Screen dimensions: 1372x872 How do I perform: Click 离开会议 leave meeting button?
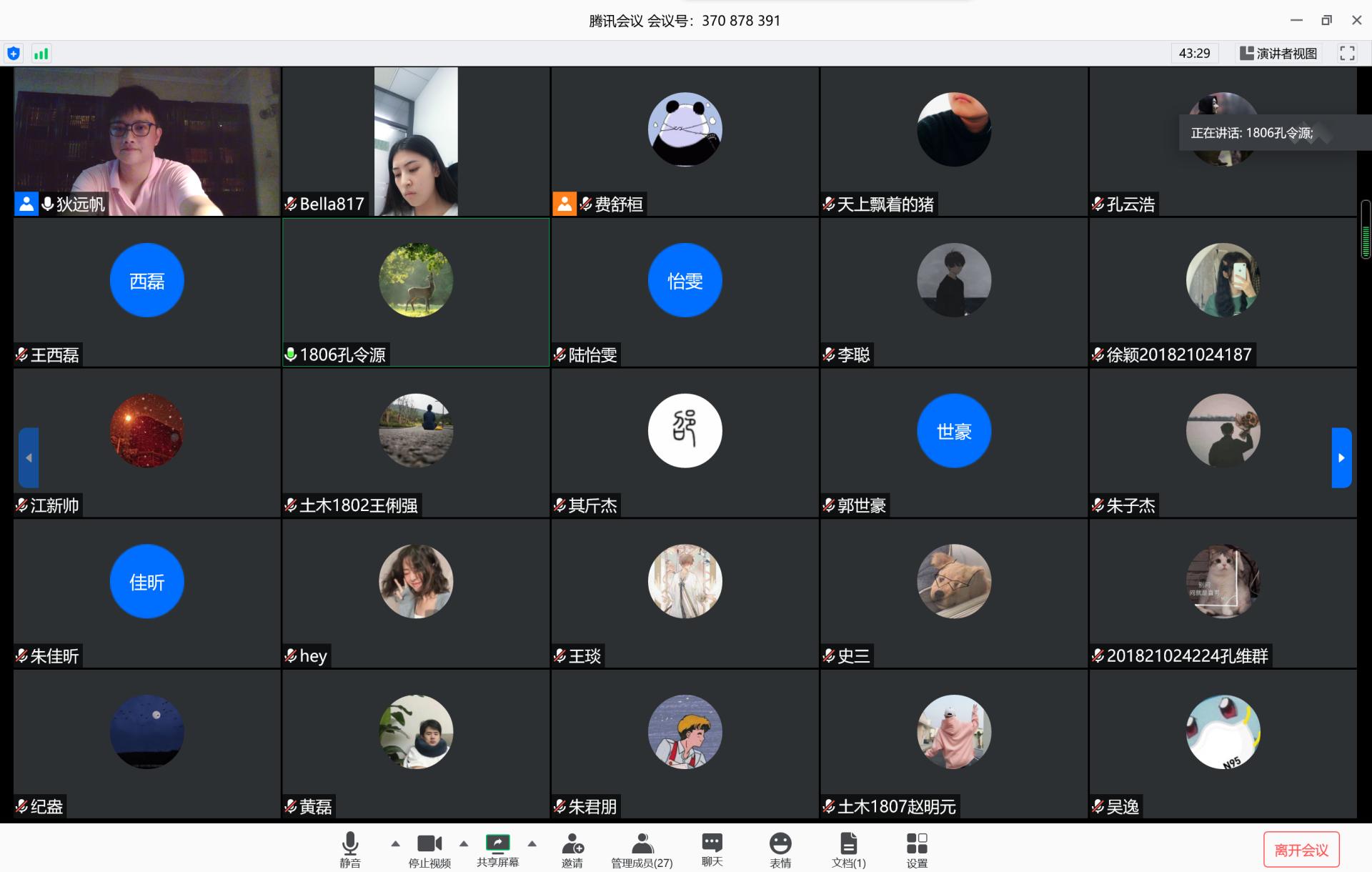(x=1301, y=849)
